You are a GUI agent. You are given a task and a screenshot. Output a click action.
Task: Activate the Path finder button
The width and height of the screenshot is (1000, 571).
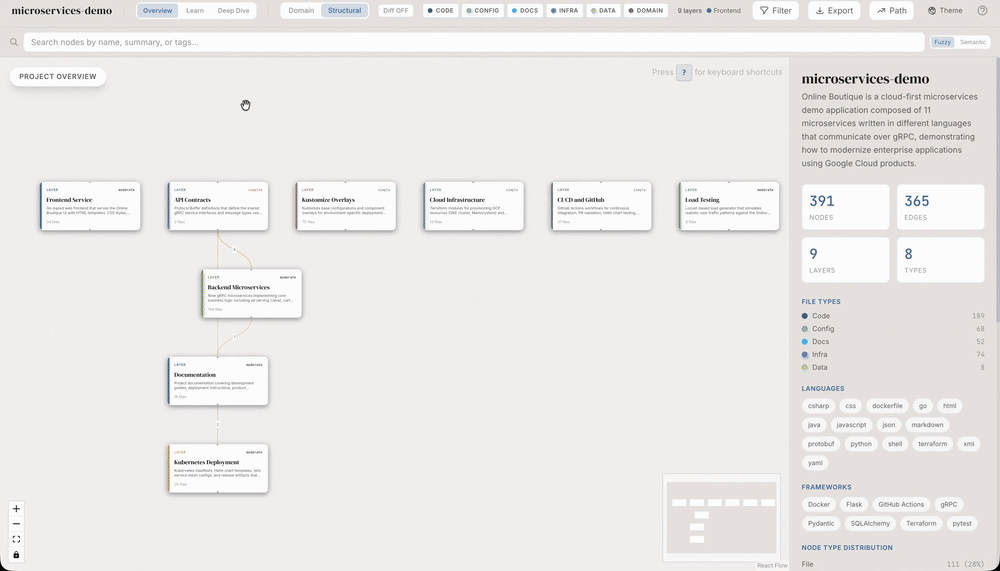coord(892,10)
